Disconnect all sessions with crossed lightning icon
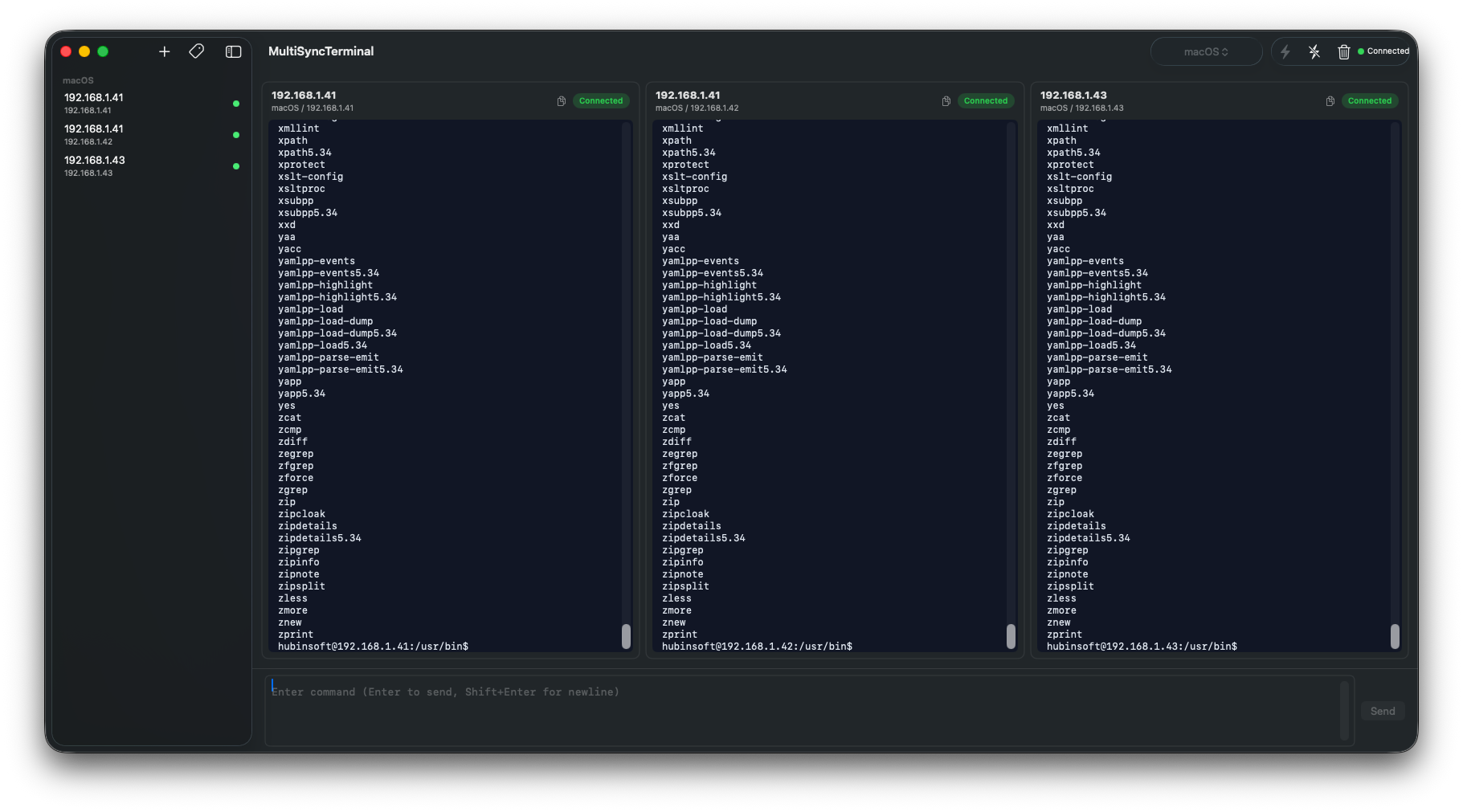 click(x=1314, y=51)
